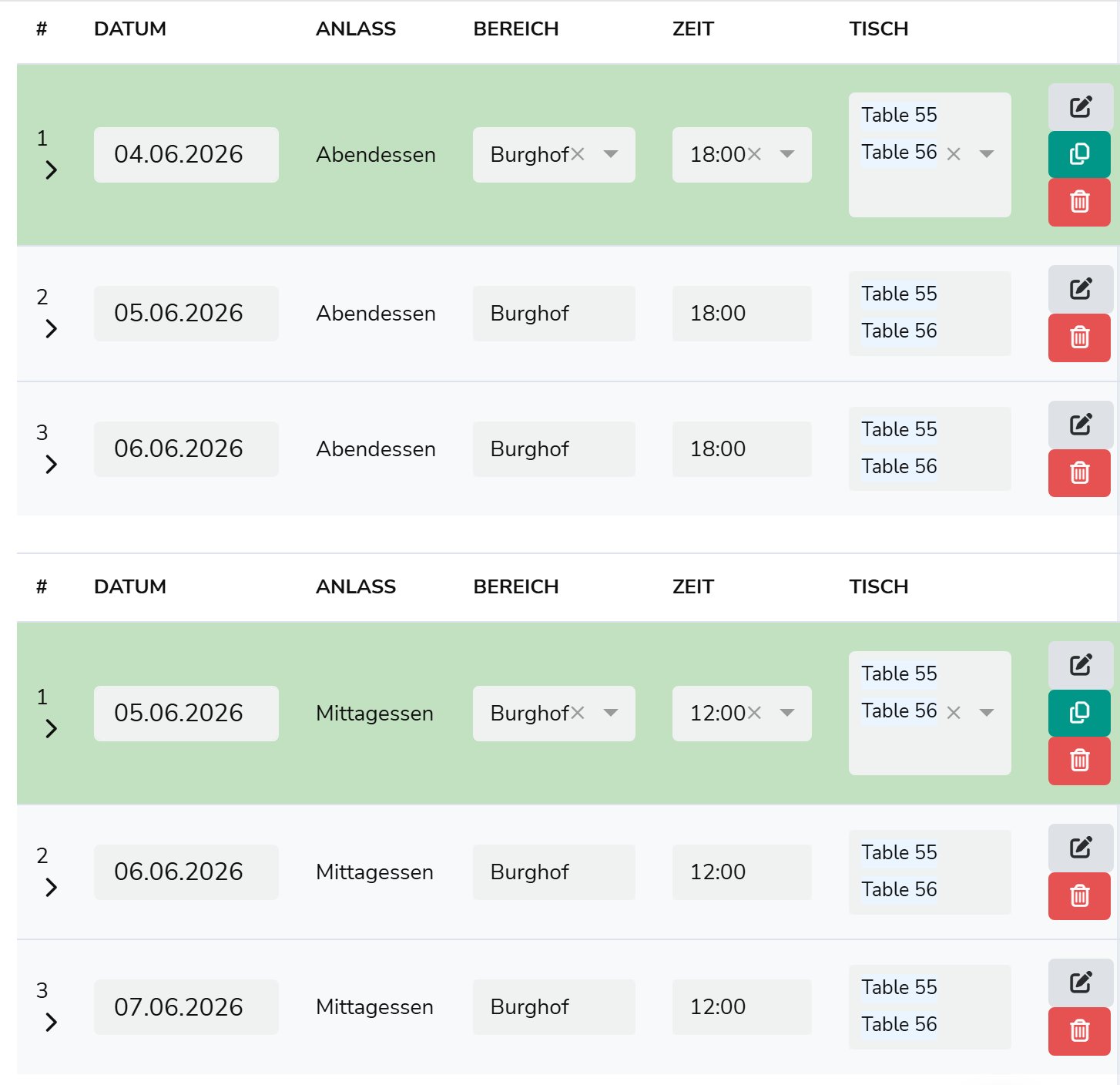Expand row 3 of the Mittagessen table
Screen dimensions: 1120x1085
[51, 1022]
